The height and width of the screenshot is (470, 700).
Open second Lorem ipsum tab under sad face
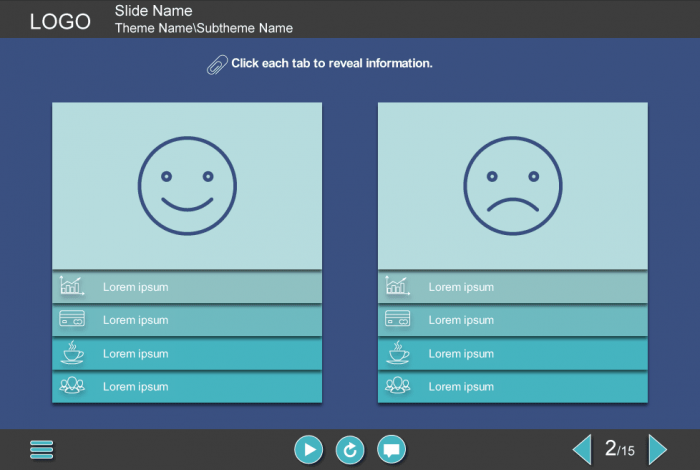[x=513, y=320]
